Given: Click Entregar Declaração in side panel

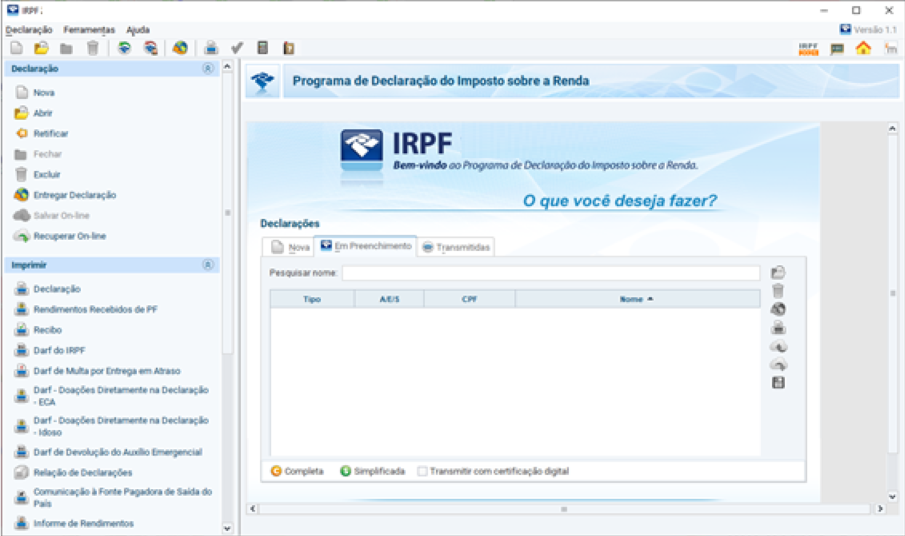Looking at the screenshot, I should point(74,195).
